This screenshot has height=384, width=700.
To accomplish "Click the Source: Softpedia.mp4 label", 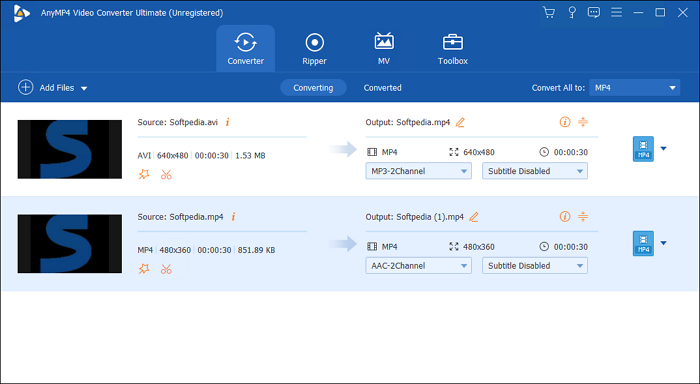I will [x=180, y=217].
